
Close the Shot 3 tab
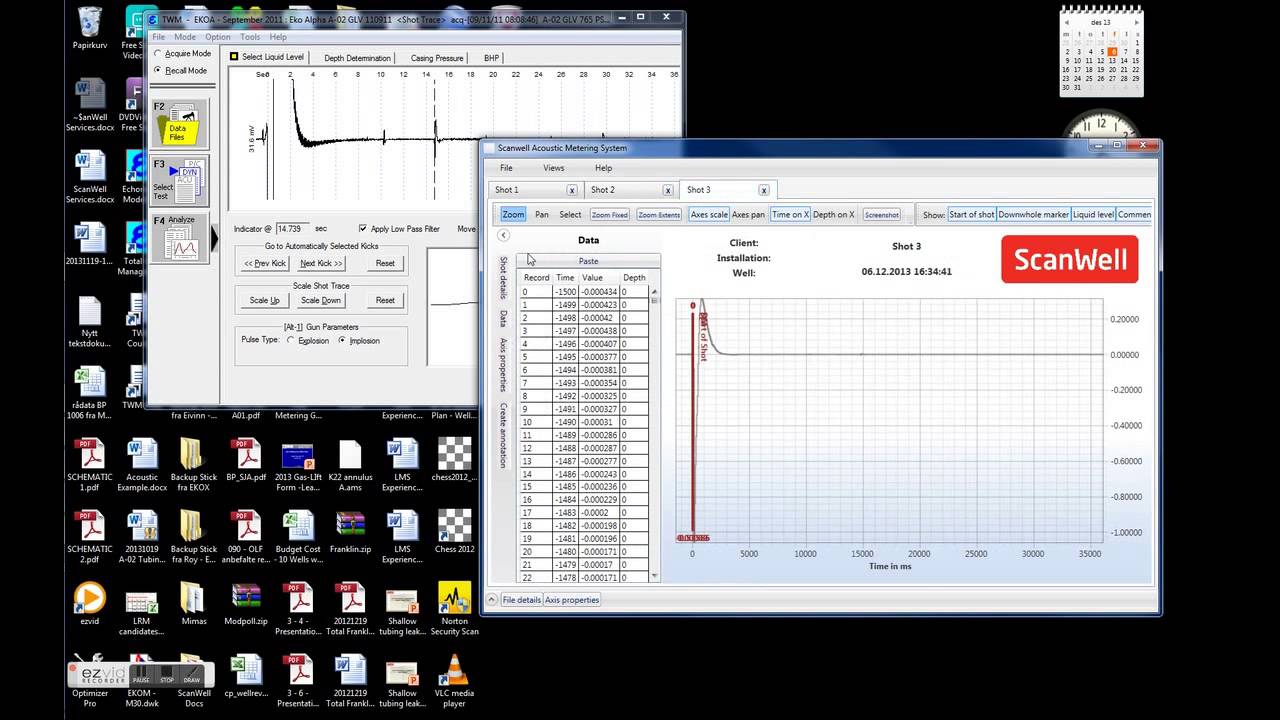tap(763, 190)
